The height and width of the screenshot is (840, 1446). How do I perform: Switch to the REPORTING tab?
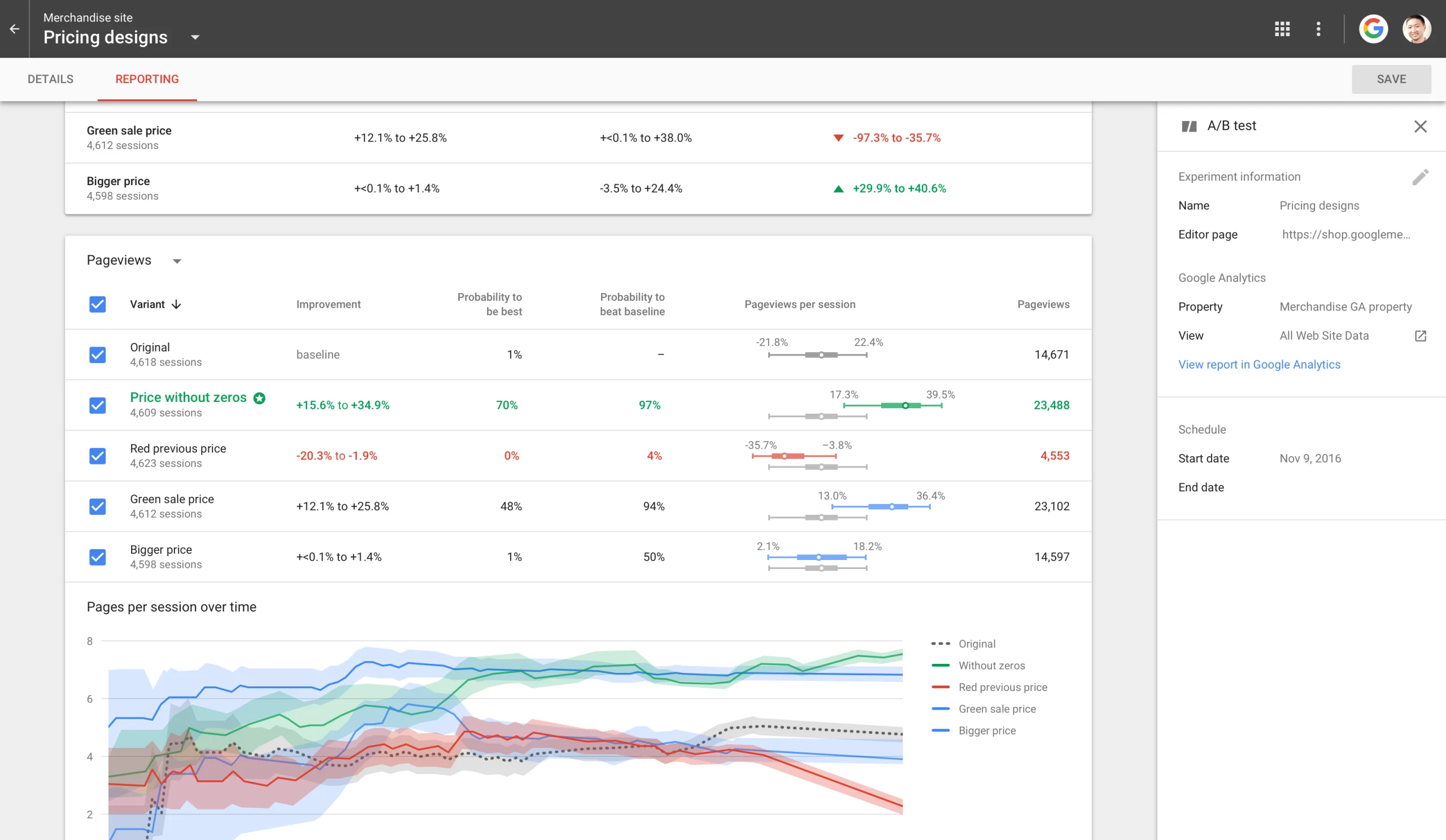(146, 79)
